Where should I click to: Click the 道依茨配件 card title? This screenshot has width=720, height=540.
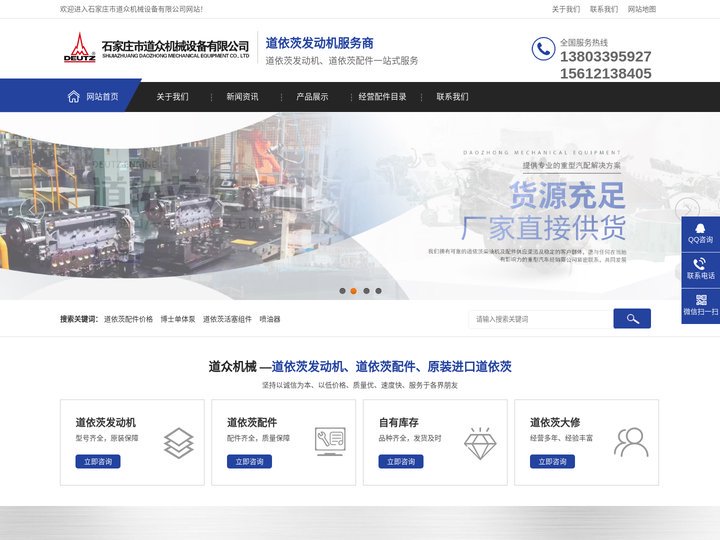click(x=252, y=422)
